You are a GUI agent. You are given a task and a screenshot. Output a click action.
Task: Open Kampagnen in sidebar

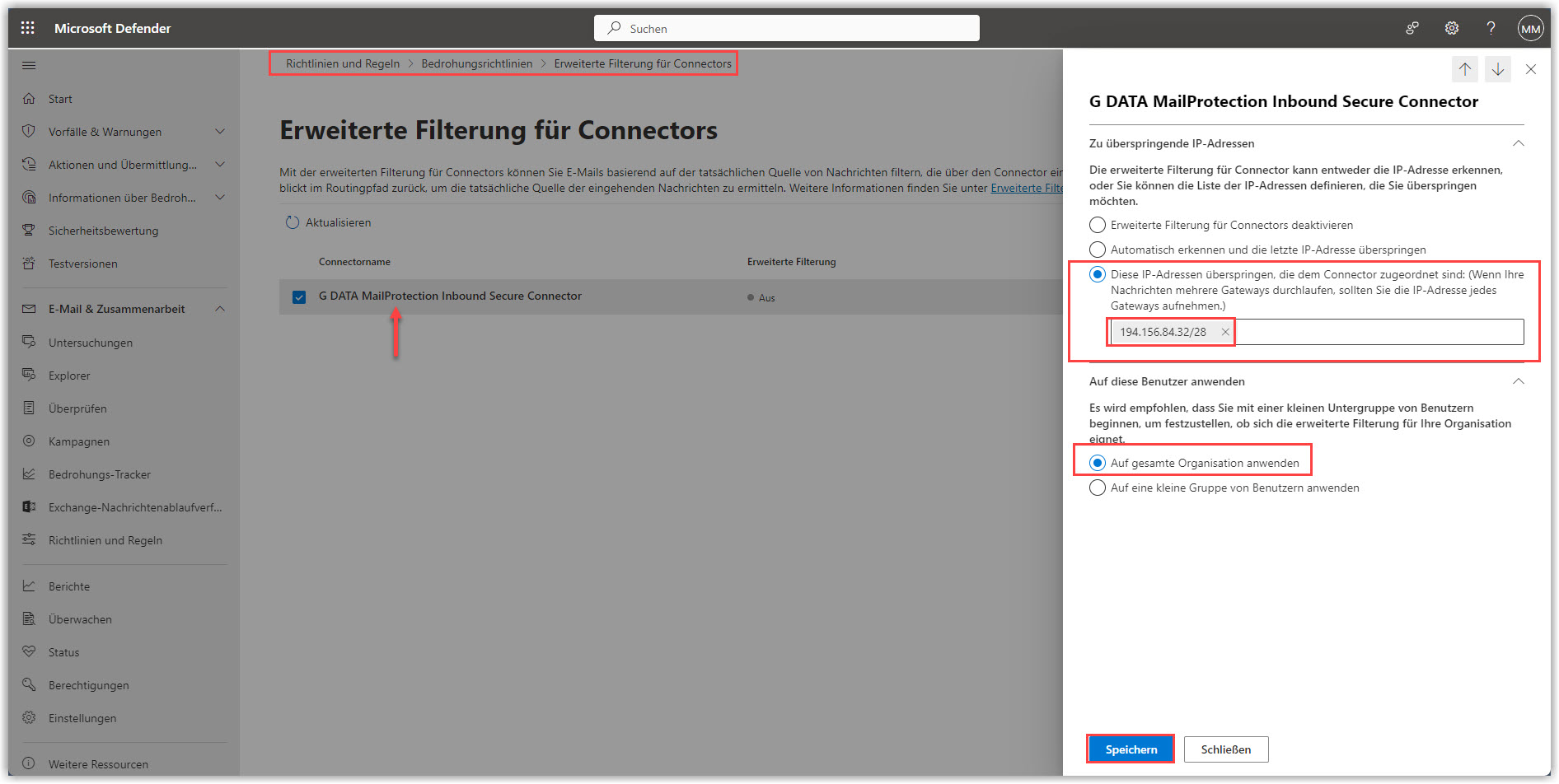pos(79,441)
